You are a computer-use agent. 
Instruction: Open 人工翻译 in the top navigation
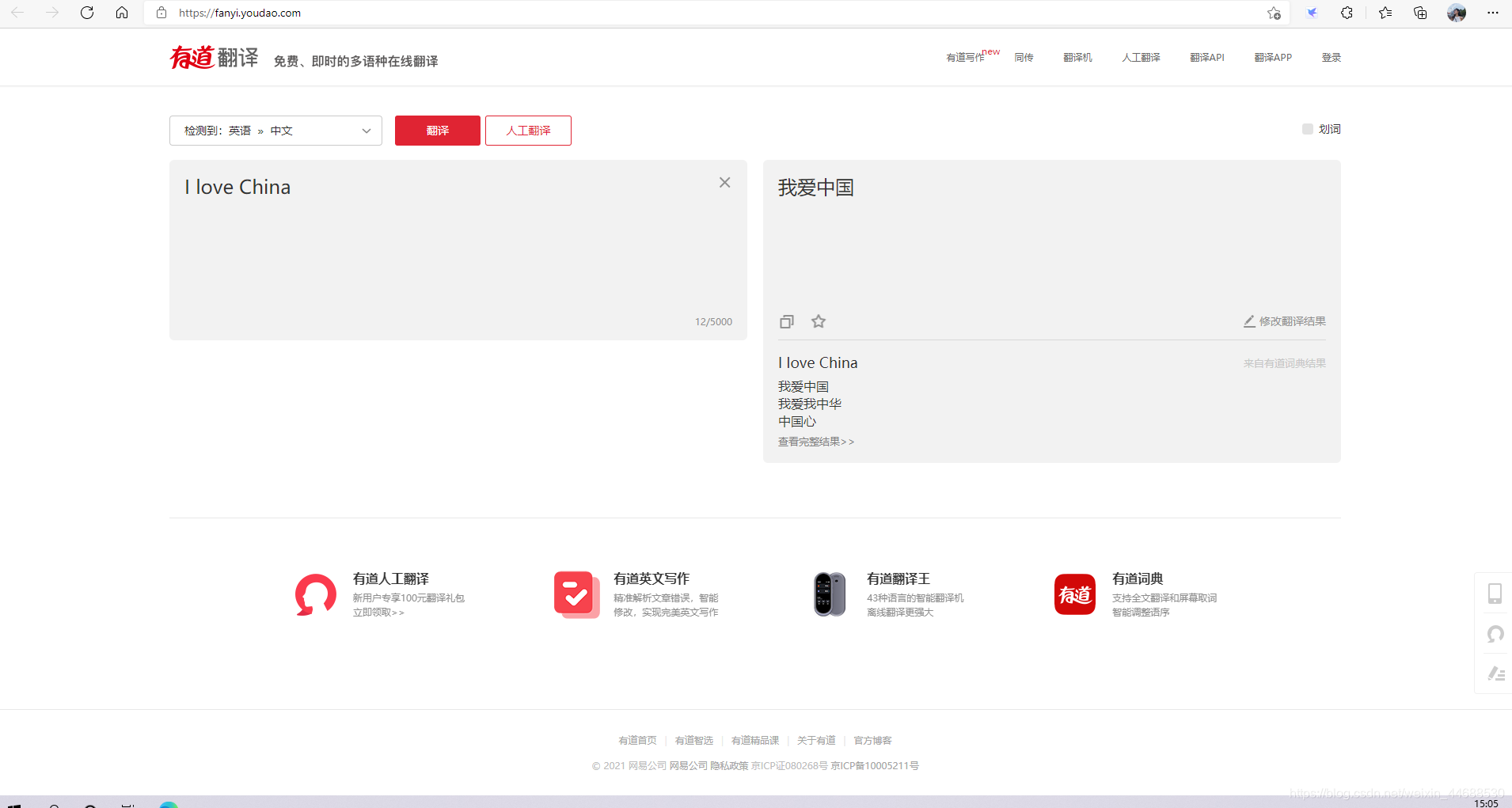pyautogui.click(x=1141, y=57)
